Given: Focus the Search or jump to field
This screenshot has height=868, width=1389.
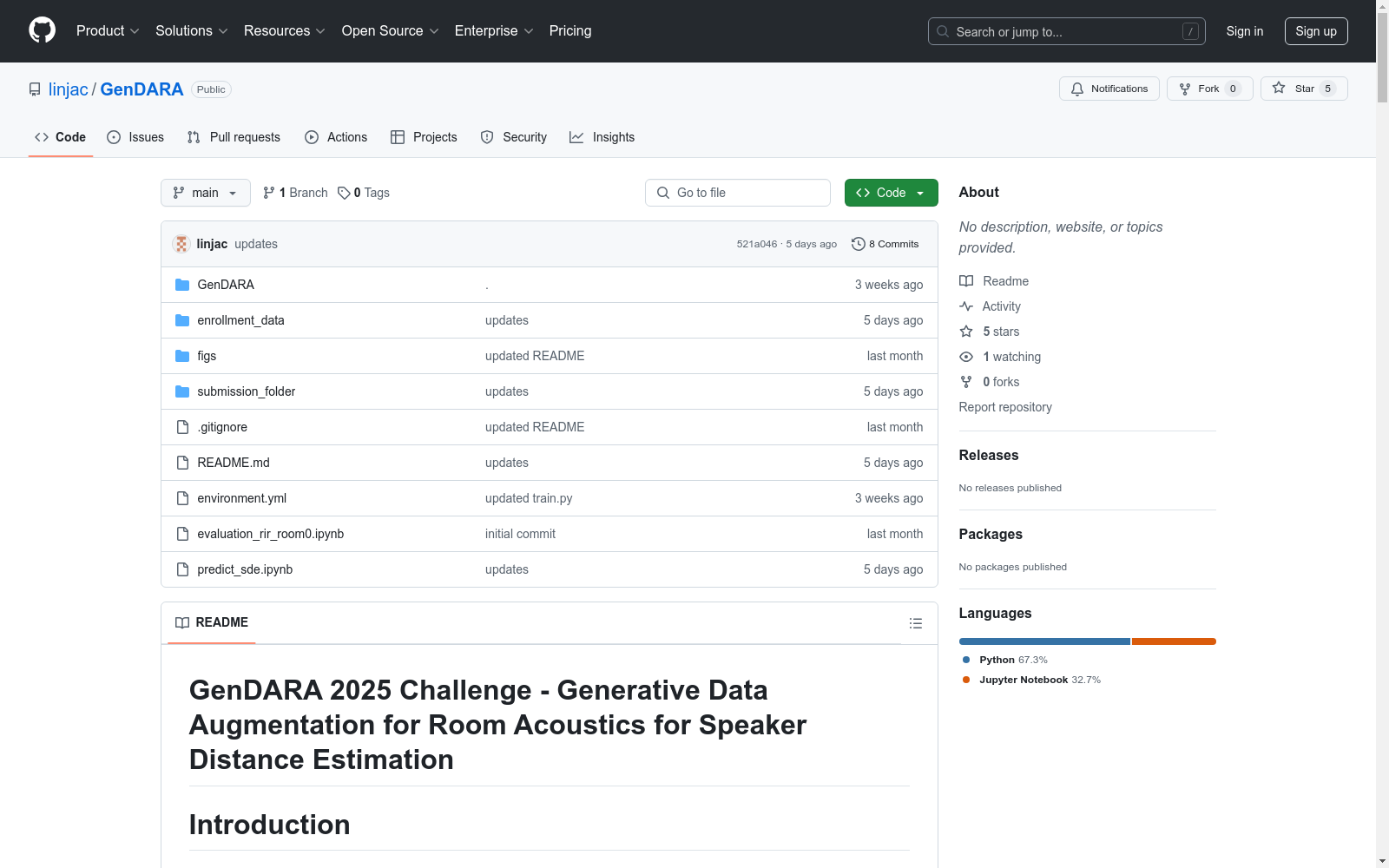Looking at the screenshot, I should (1067, 31).
